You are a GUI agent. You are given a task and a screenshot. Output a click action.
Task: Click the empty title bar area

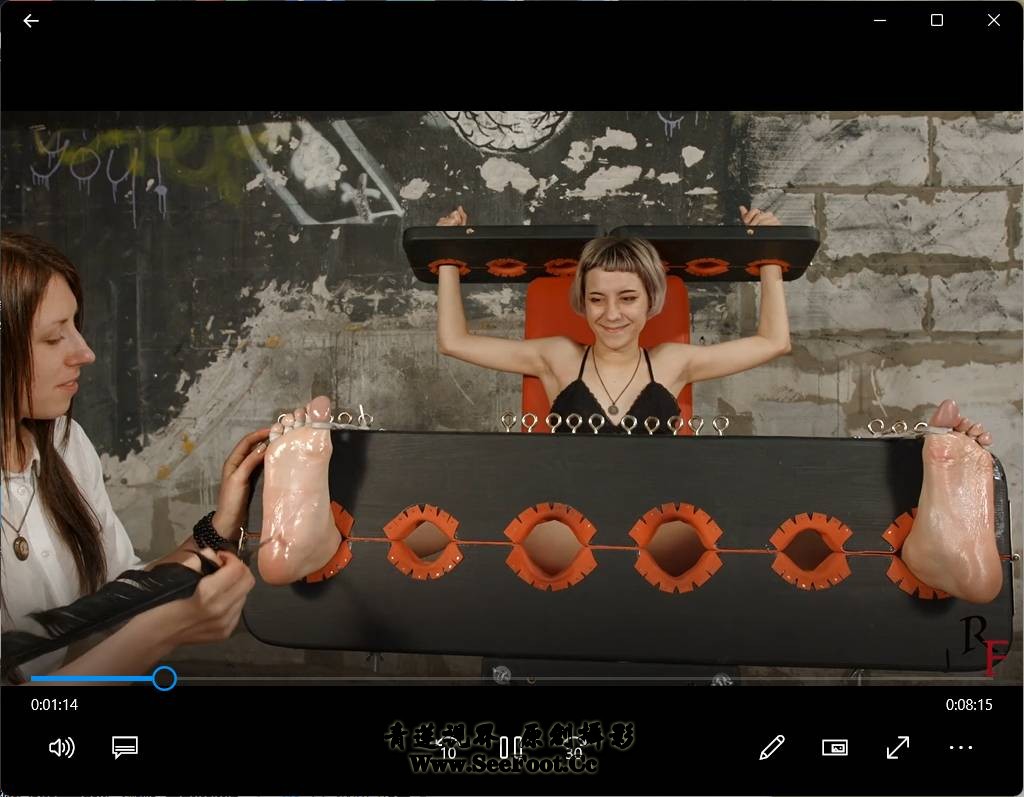450,20
